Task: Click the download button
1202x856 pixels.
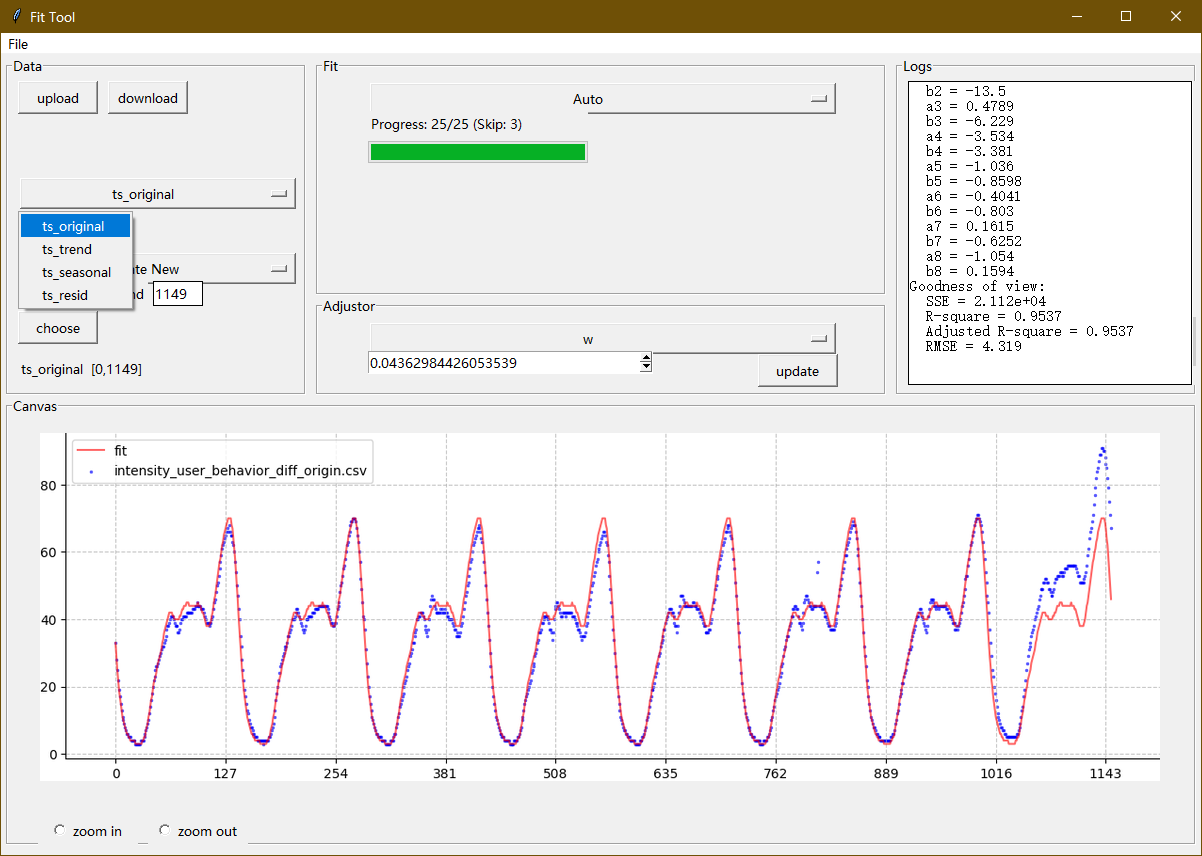Action: pyautogui.click(x=148, y=98)
